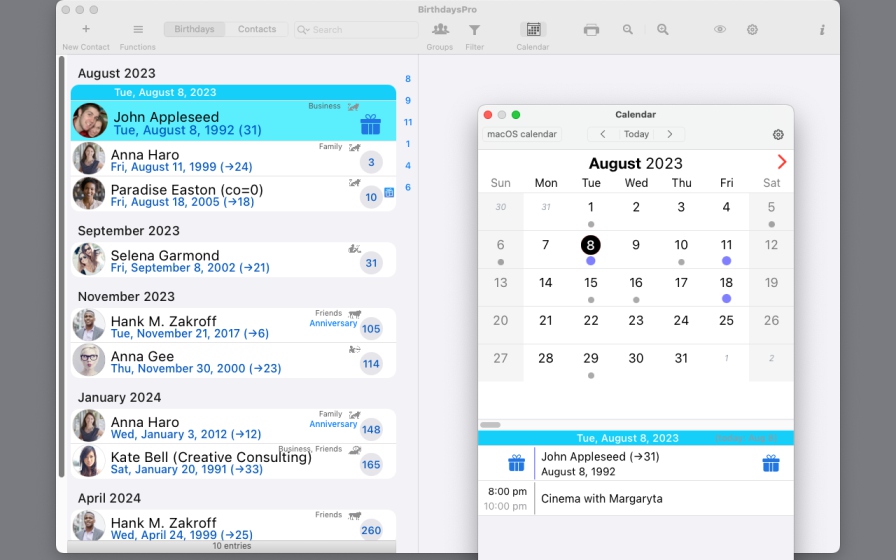Open the Functions list menu

[138, 29]
